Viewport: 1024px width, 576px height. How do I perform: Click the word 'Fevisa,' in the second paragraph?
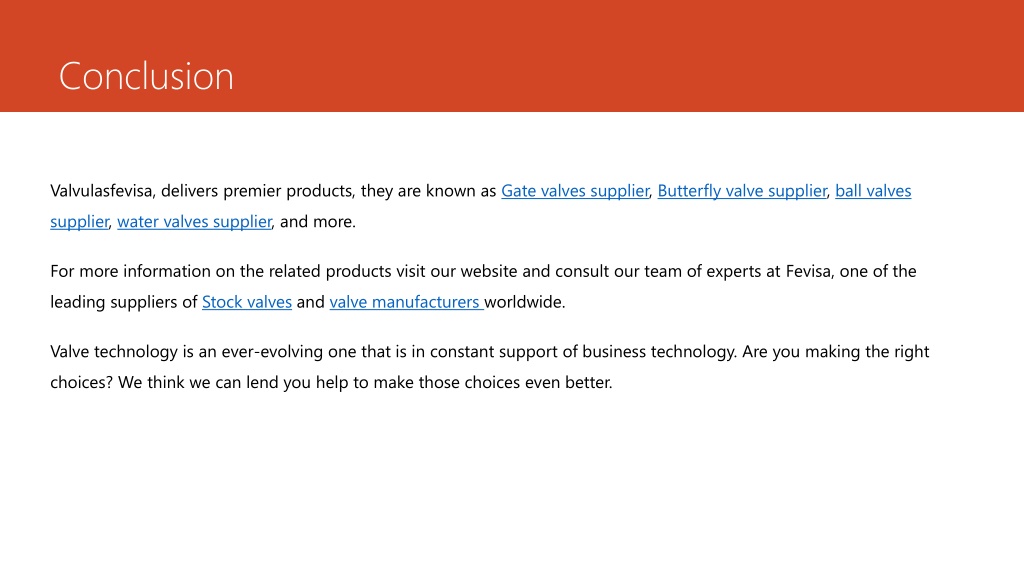(810, 271)
